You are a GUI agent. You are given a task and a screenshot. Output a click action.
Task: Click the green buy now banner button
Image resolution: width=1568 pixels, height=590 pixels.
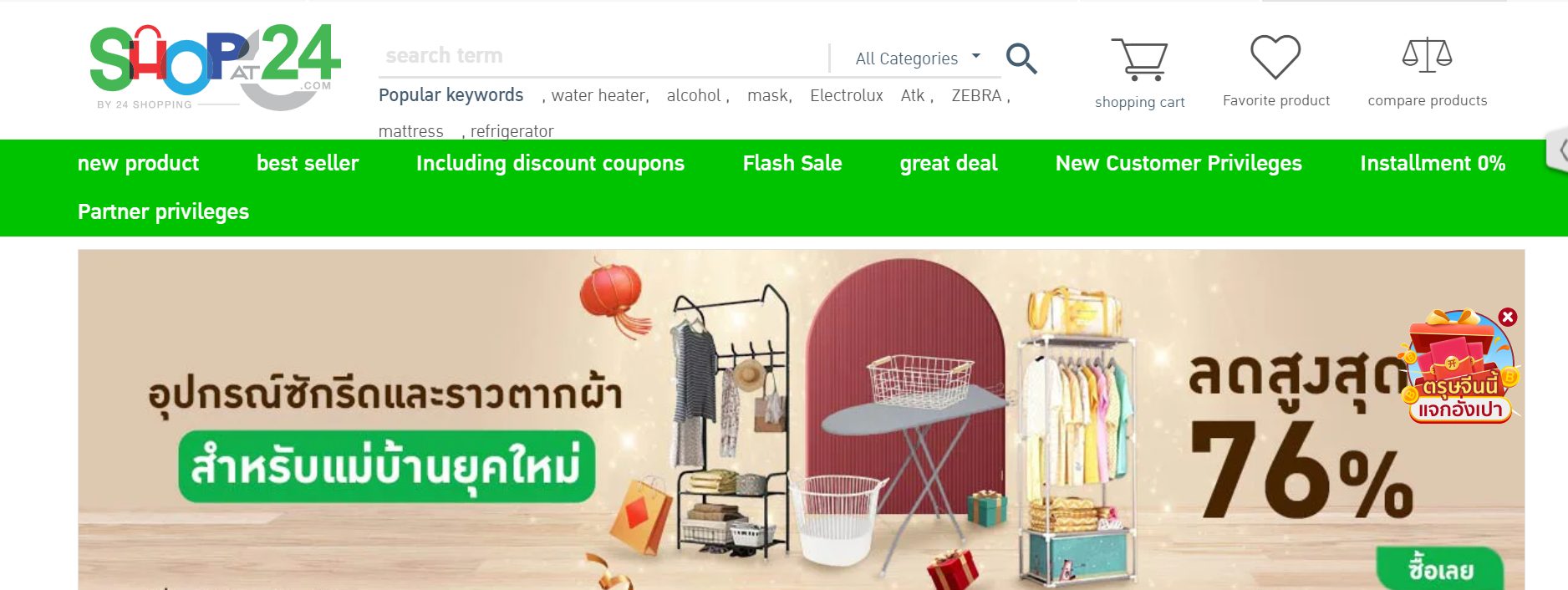coord(1440,569)
